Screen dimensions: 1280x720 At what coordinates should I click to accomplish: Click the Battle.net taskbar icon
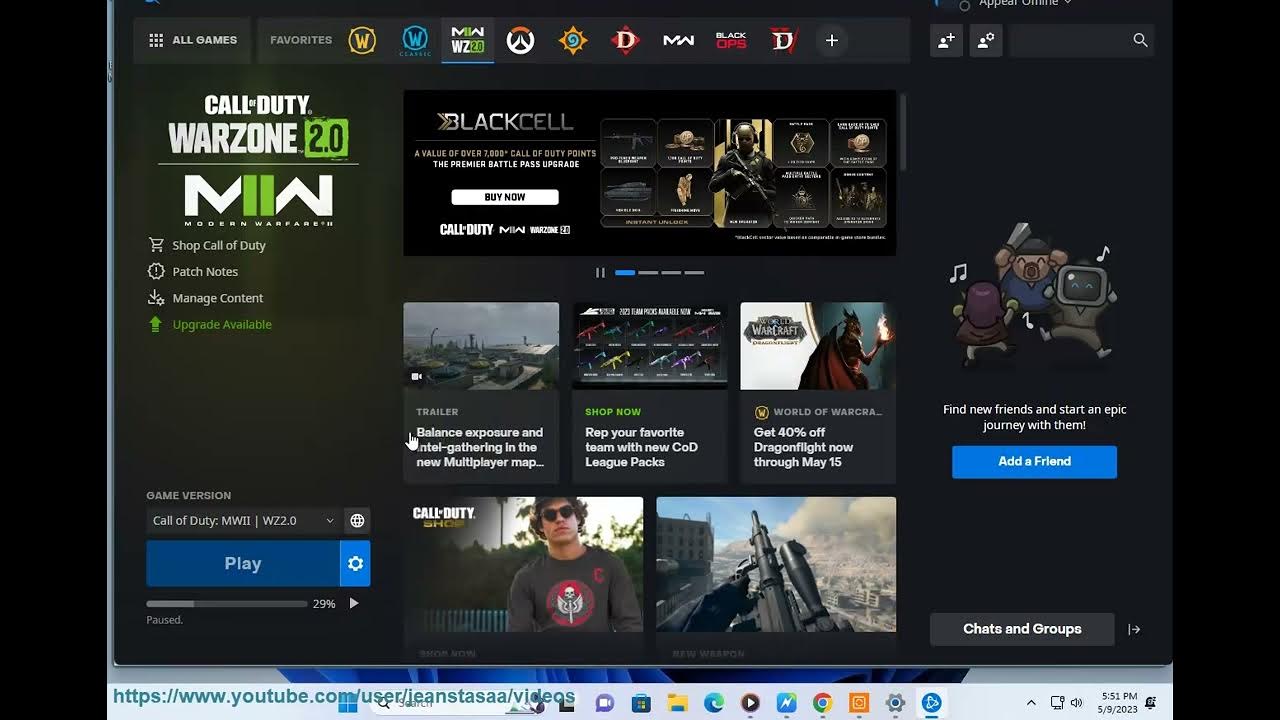931,703
